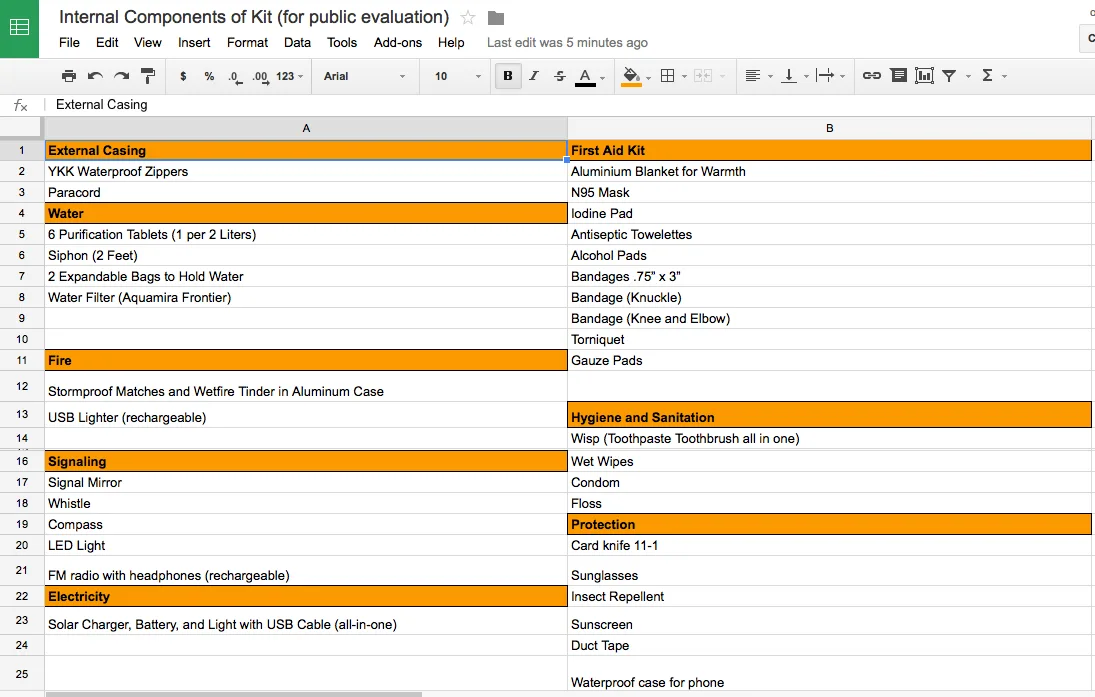Select the Torniquet cell
Screen dimensions: 1095x697
[830, 339]
